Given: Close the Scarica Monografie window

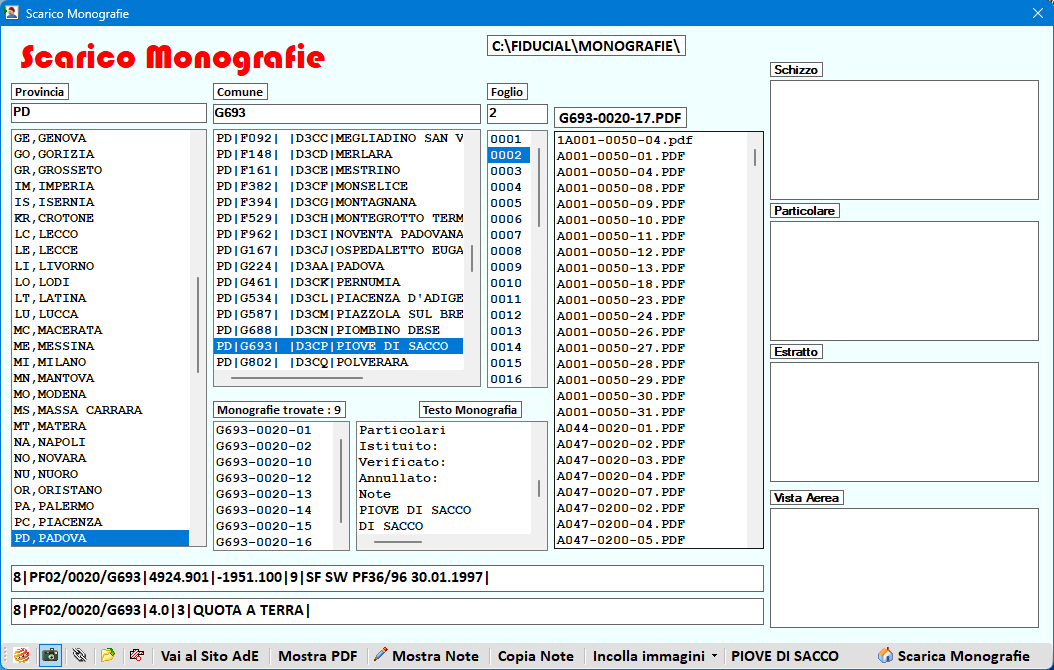Looking at the screenshot, I should pyautogui.click(x=1037, y=13).
